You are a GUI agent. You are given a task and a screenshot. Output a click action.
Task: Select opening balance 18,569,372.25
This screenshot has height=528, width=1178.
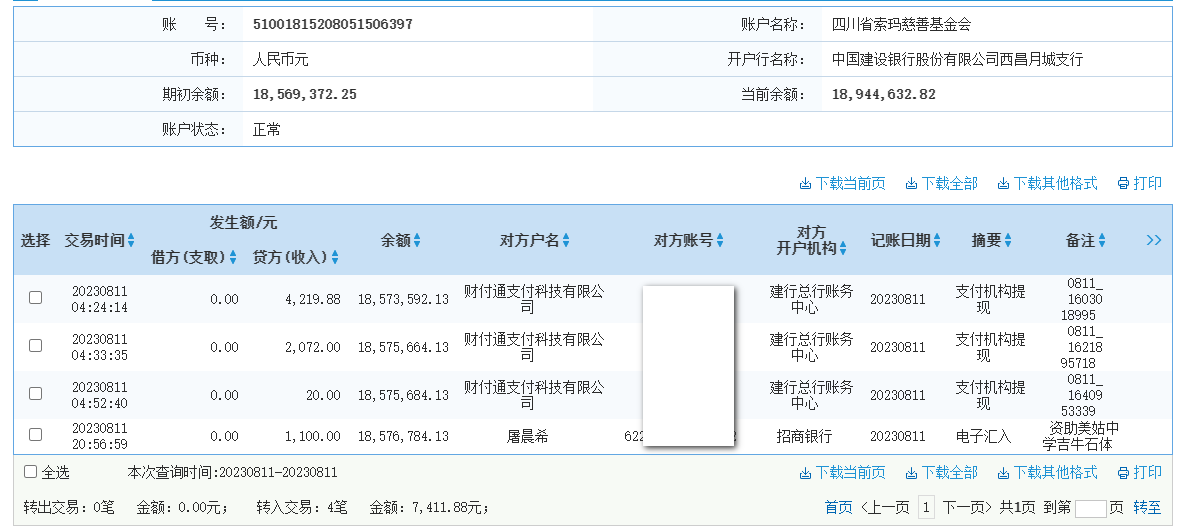tap(305, 95)
